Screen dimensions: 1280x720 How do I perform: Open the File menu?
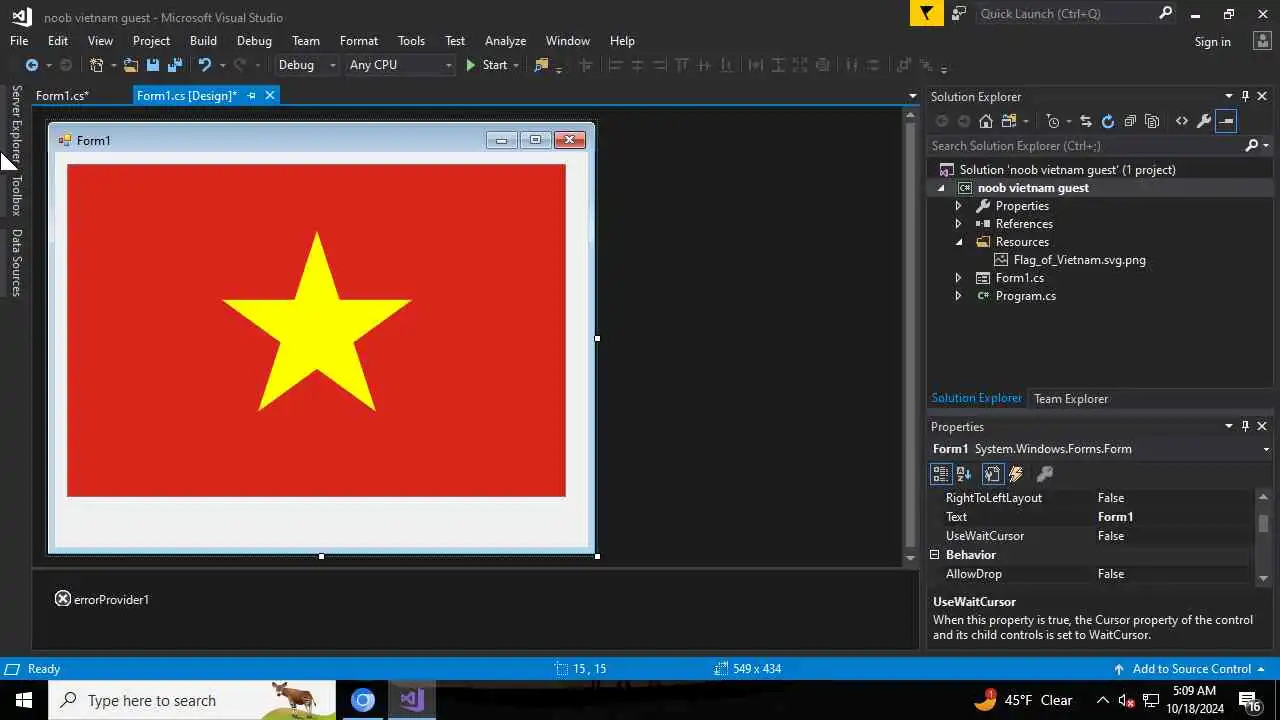tap(19, 41)
